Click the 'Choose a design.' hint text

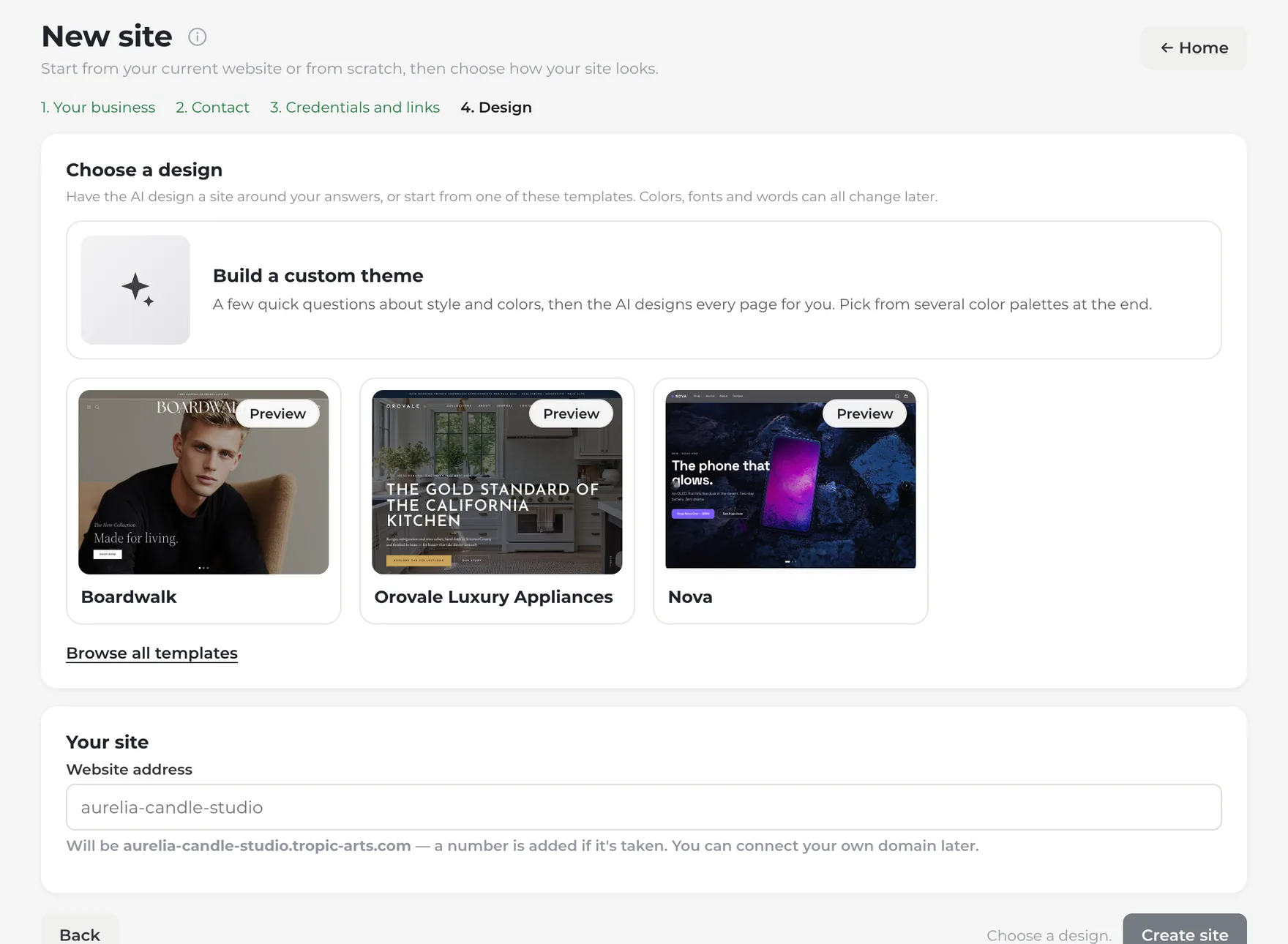tap(1049, 935)
